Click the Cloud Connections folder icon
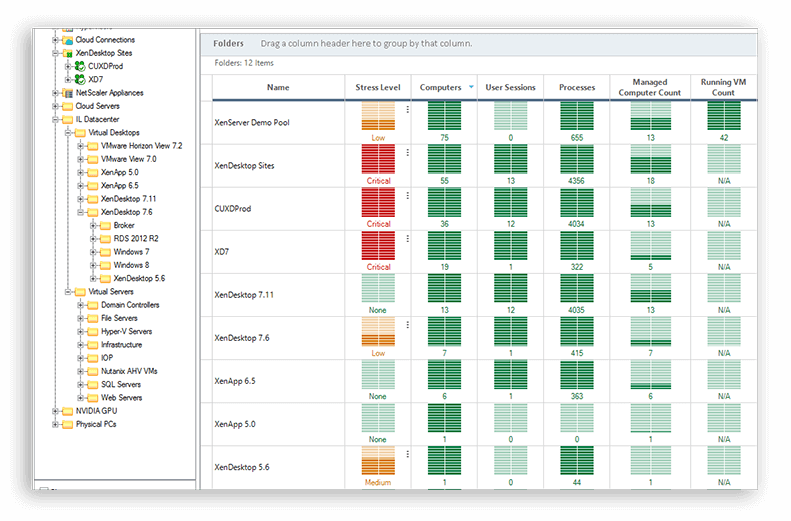791x521 pixels. point(68,40)
